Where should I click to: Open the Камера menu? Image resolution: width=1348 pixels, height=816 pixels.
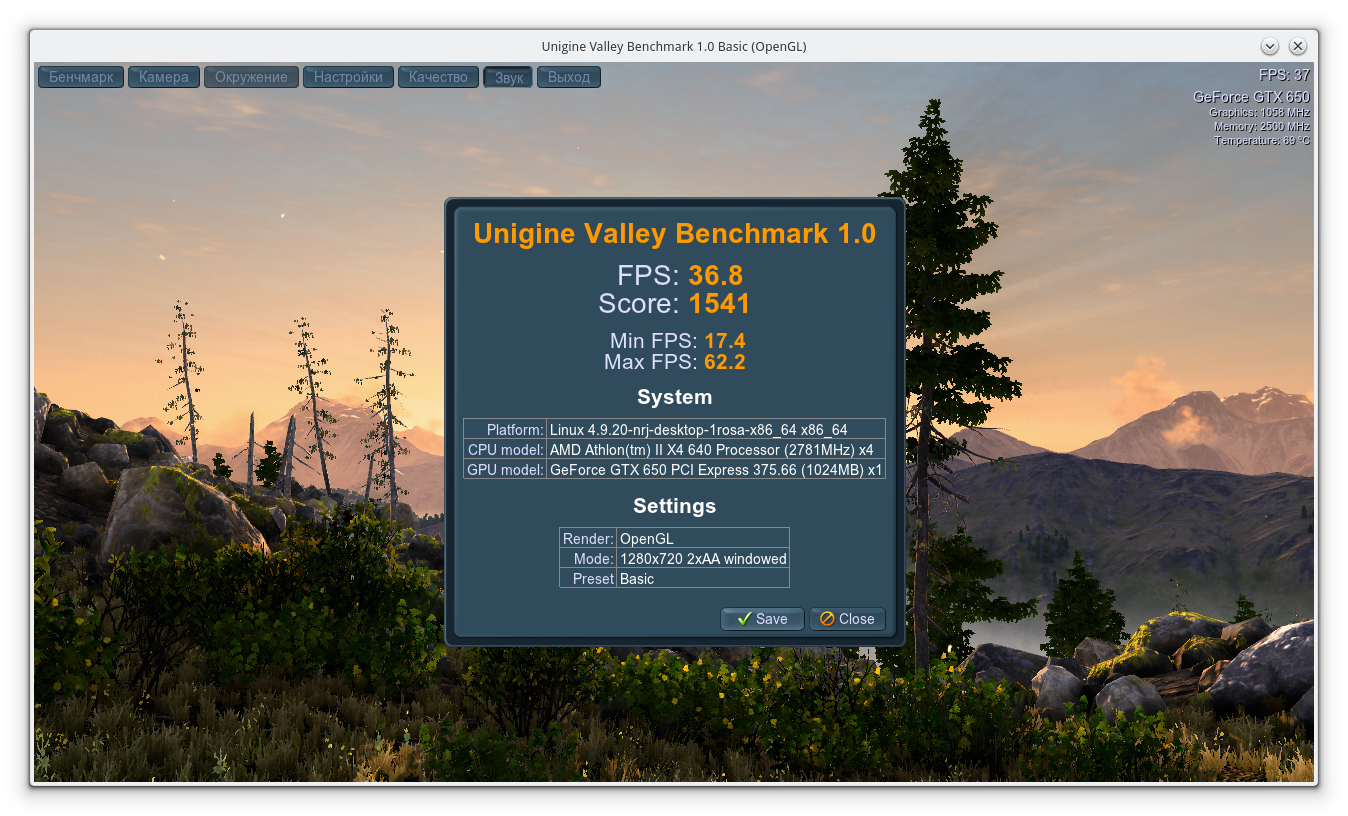pyautogui.click(x=164, y=77)
